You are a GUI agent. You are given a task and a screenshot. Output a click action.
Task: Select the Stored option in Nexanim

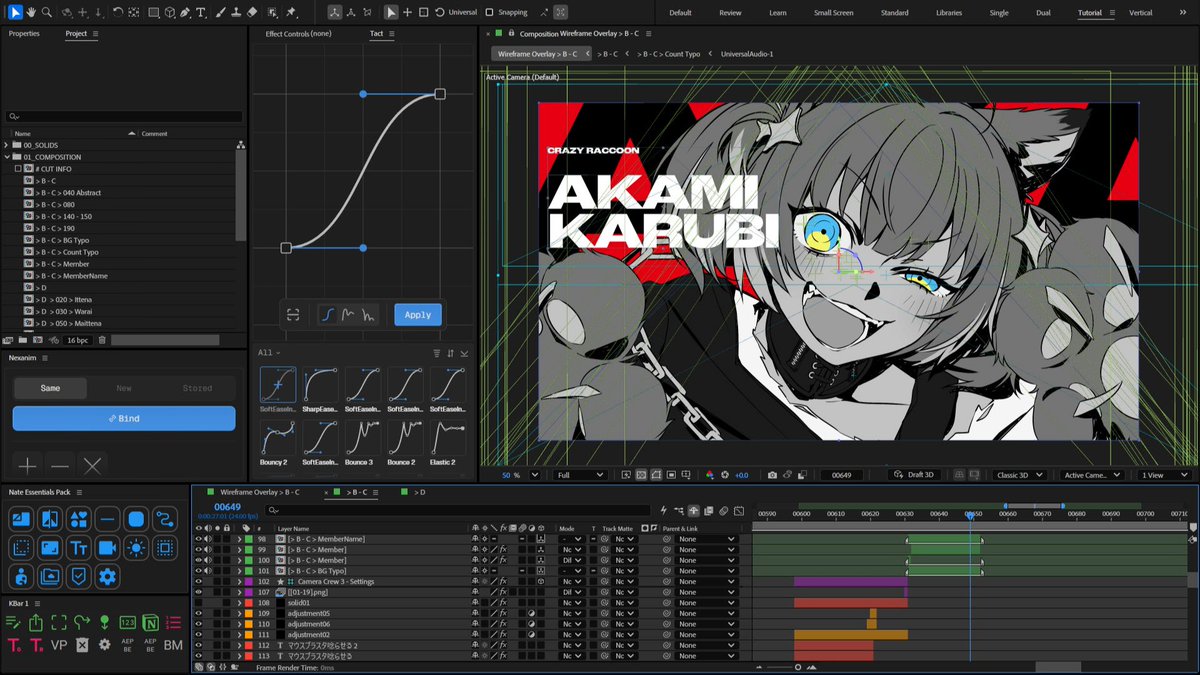[x=197, y=388]
